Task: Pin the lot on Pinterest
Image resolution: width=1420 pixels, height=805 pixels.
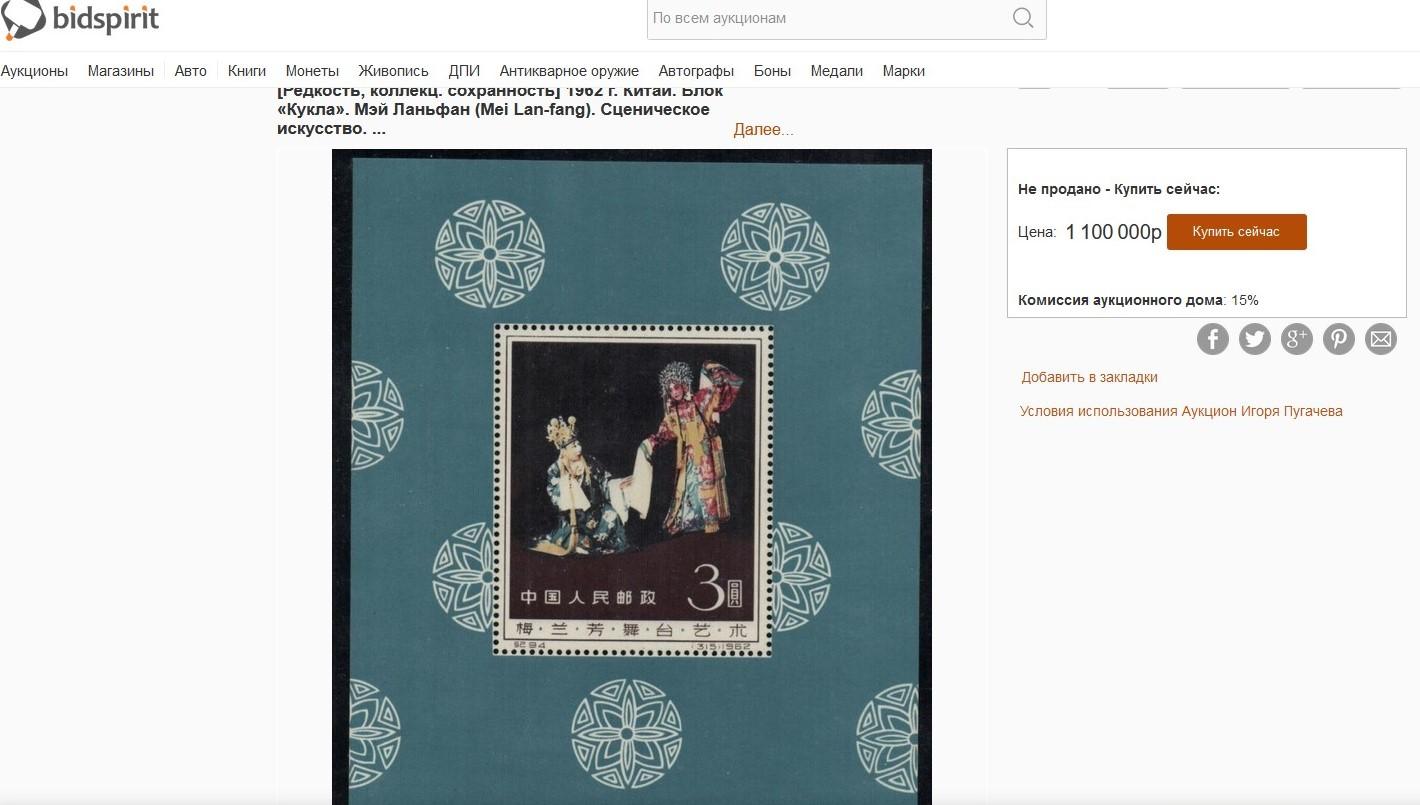Action: tap(1339, 339)
